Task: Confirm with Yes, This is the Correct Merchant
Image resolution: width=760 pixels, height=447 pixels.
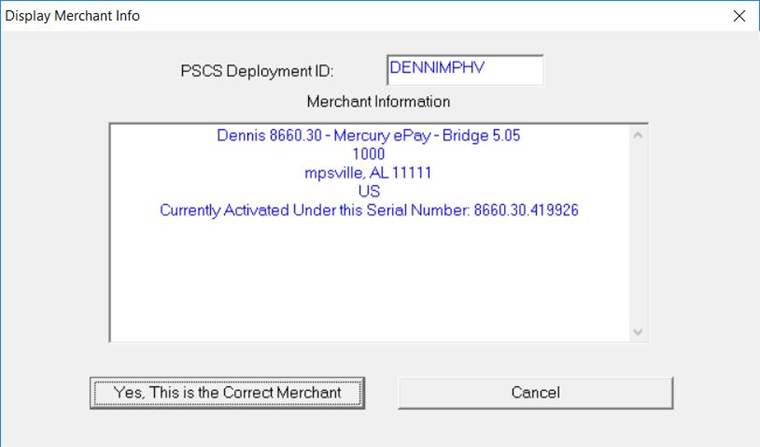Action: [x=227, y=393]
